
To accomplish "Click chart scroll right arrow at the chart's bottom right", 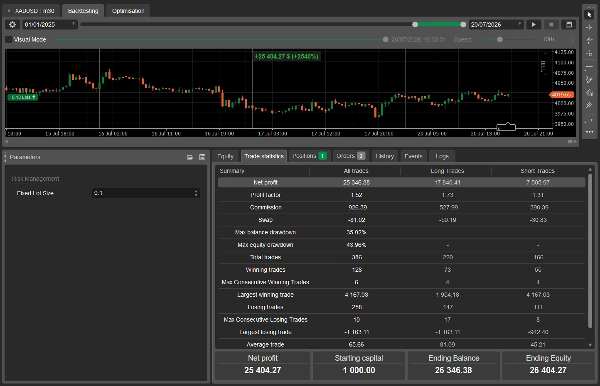I will click(x=575, y=142).
